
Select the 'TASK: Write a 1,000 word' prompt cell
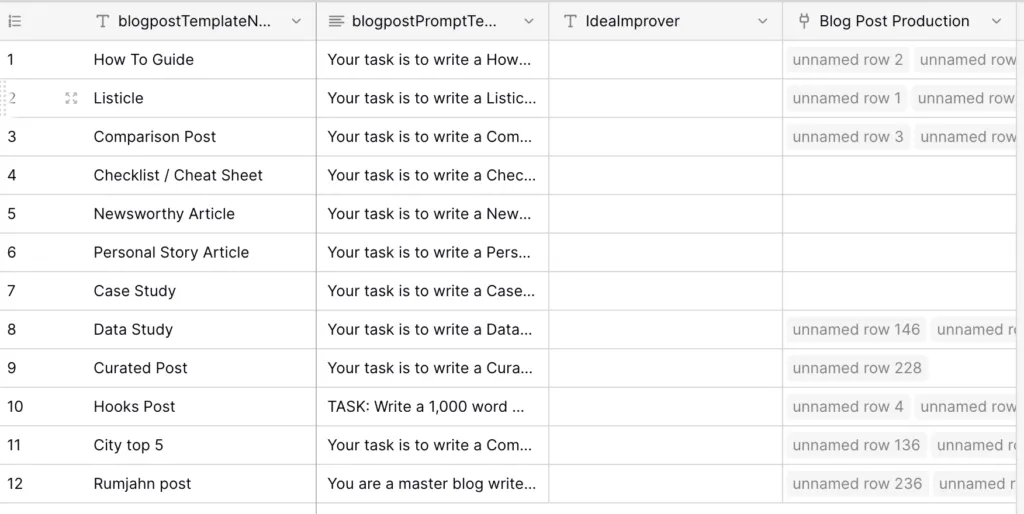[x=431, y=407]
